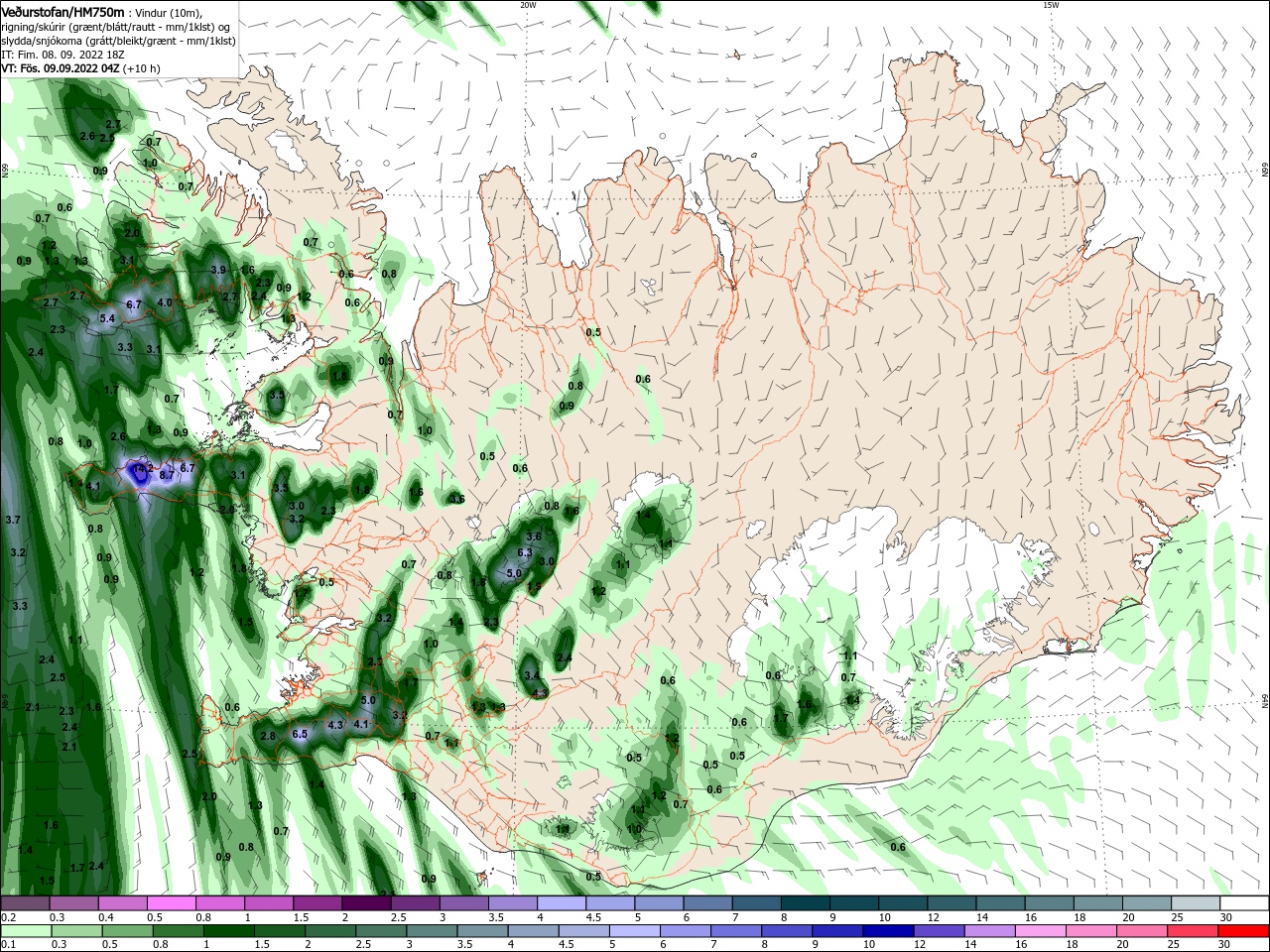The height and width of the screenshot is (952, 1270).
Task: Click the '3.5' label in the upper legend row
Action: pos(496,917)
